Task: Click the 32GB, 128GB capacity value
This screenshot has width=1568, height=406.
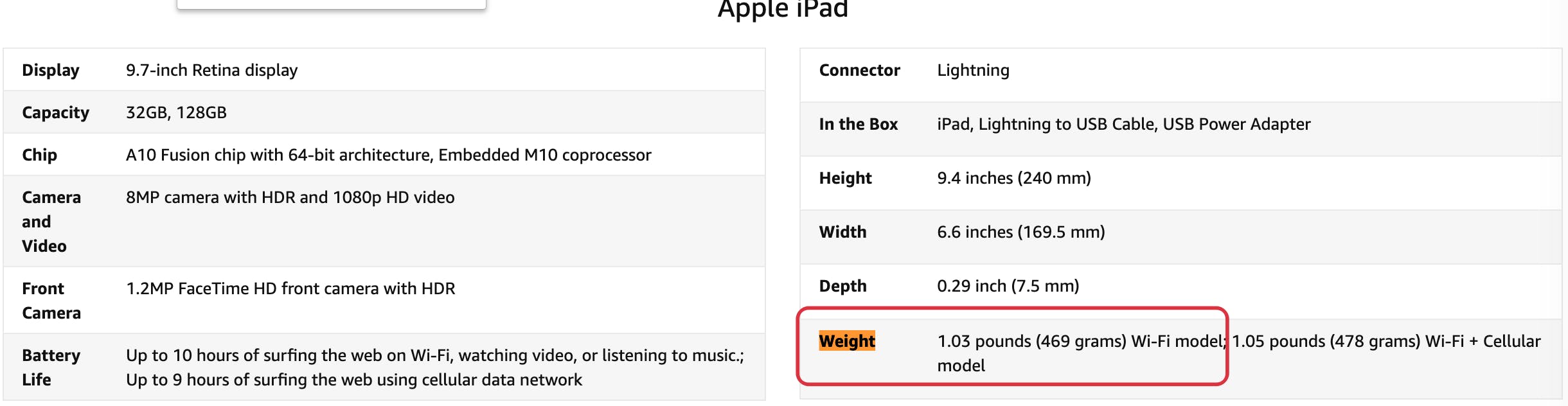Action: tap(176, 112)
